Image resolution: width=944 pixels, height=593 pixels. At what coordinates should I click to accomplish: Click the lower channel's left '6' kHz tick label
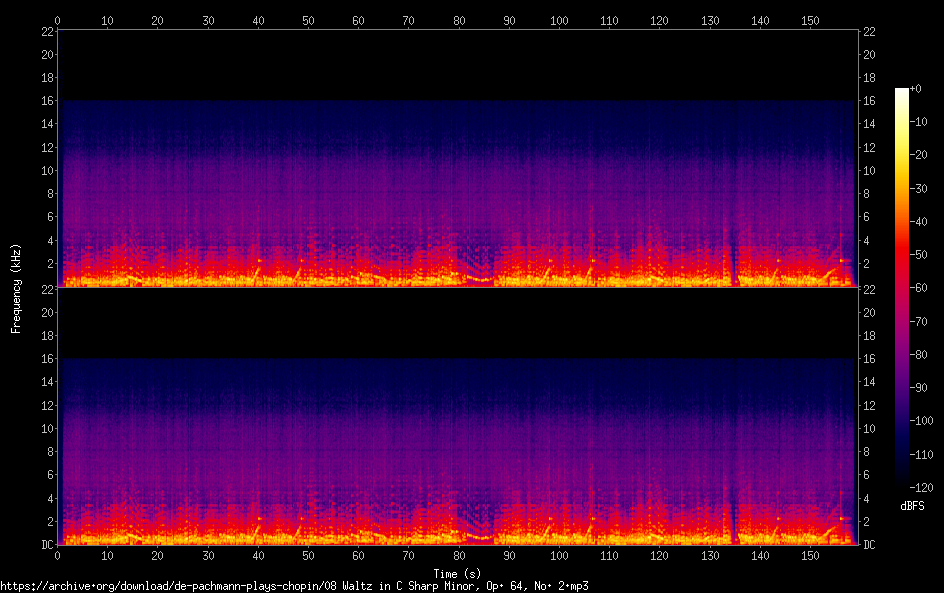tap(51, 475)
